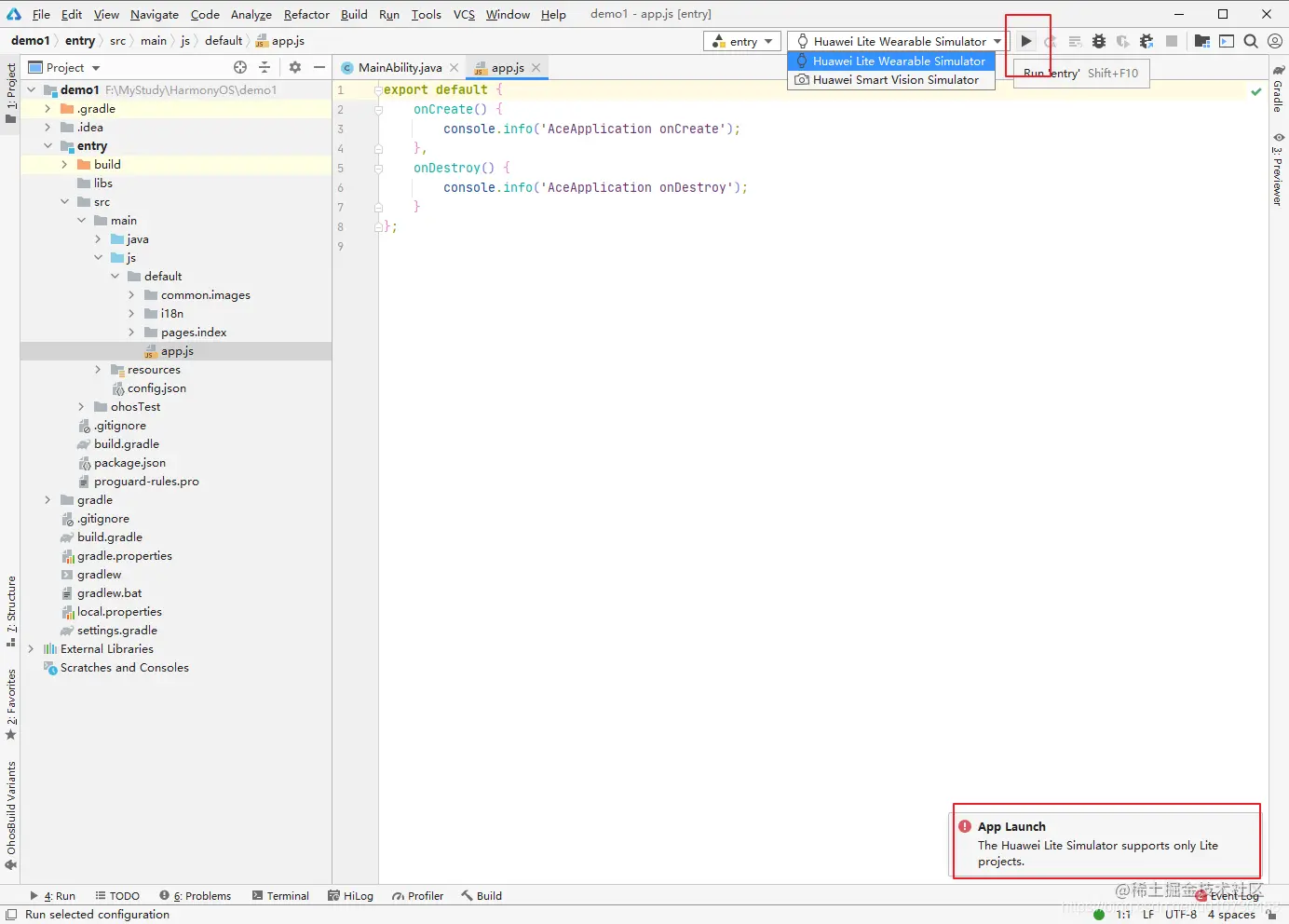Open the Profiler tool window

417,896
